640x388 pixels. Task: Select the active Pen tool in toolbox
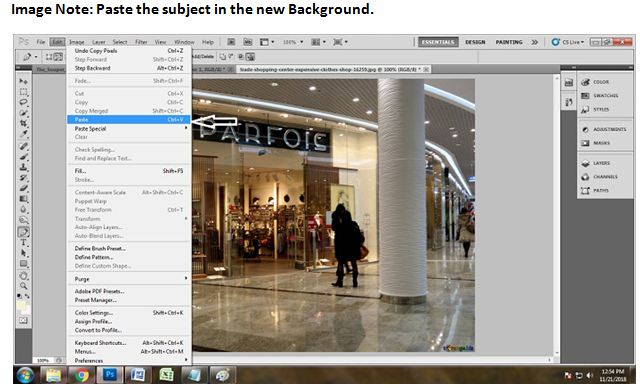coord(23,232)
